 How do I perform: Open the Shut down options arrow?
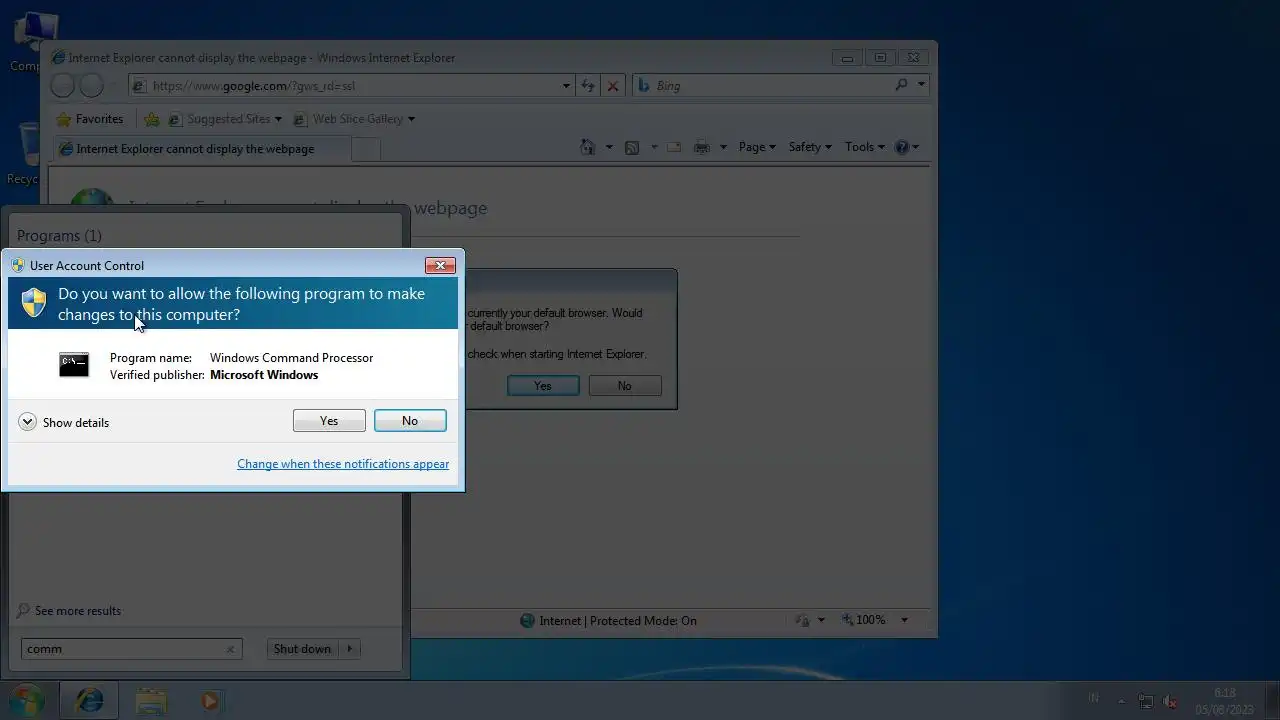click(350, 649)
